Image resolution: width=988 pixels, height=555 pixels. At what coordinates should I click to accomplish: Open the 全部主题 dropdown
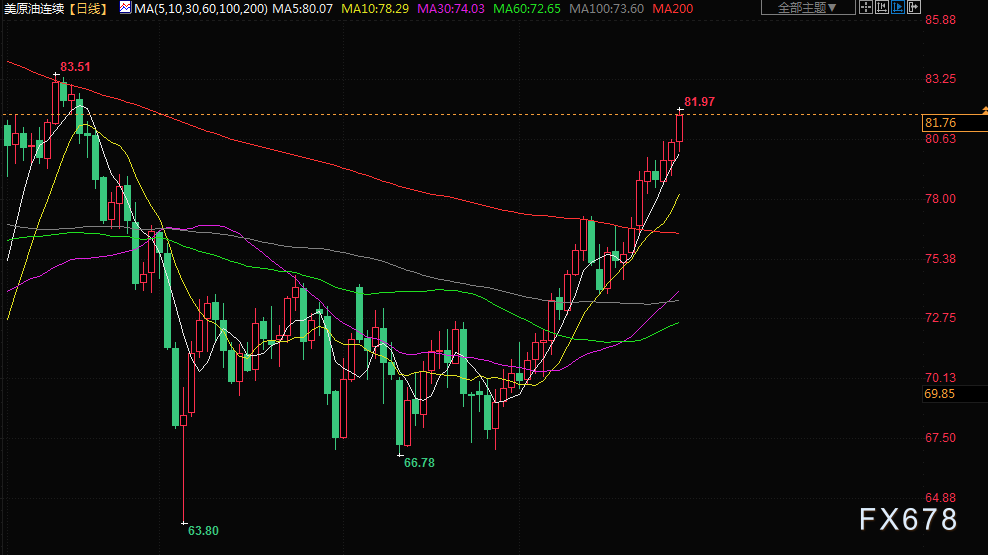[808, 7]
